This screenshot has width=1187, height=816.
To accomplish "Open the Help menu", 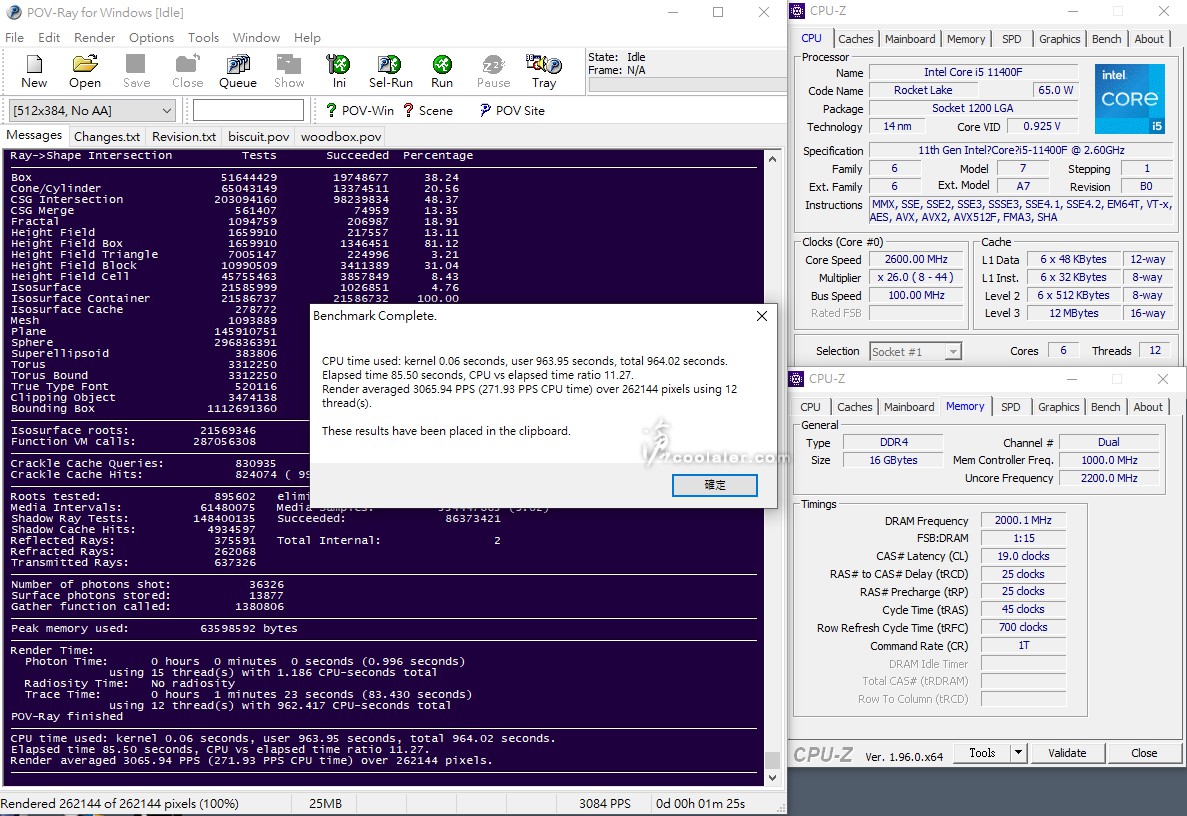I will click(307, 37).
